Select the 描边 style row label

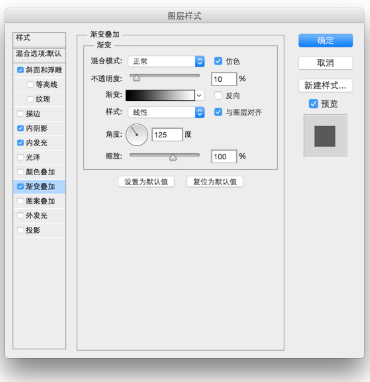click(x=33, y=114)
